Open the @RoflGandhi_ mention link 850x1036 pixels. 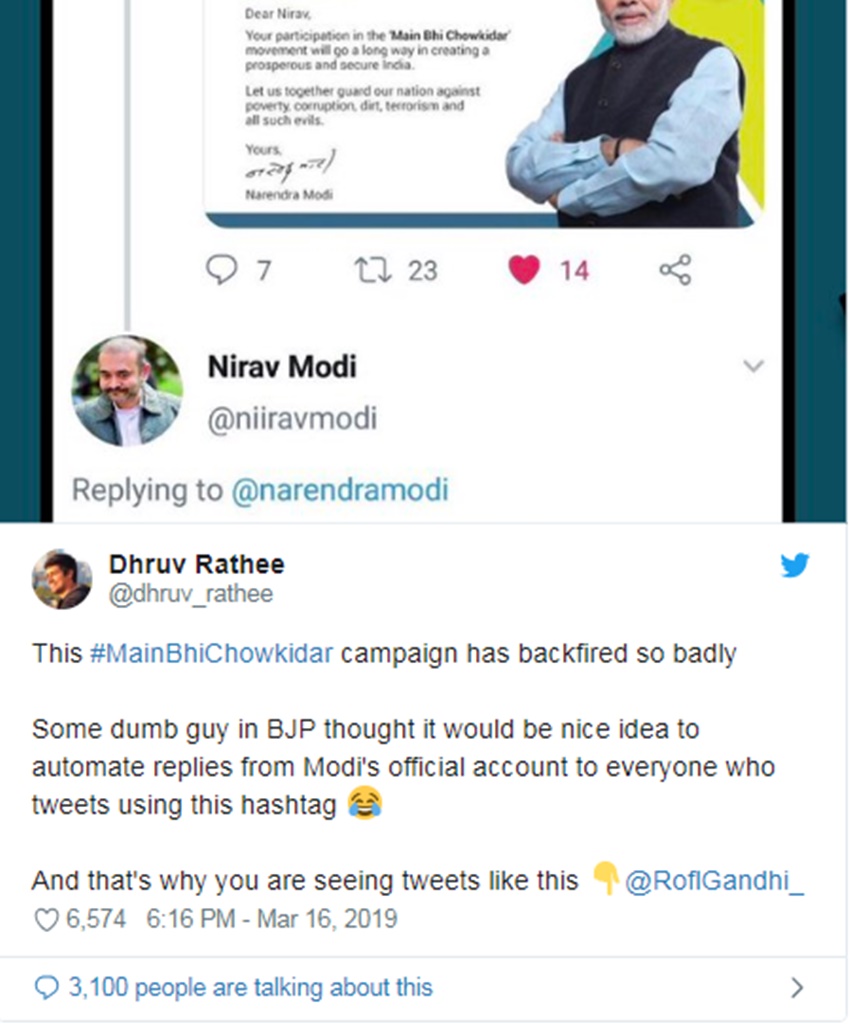click(713, 880)
